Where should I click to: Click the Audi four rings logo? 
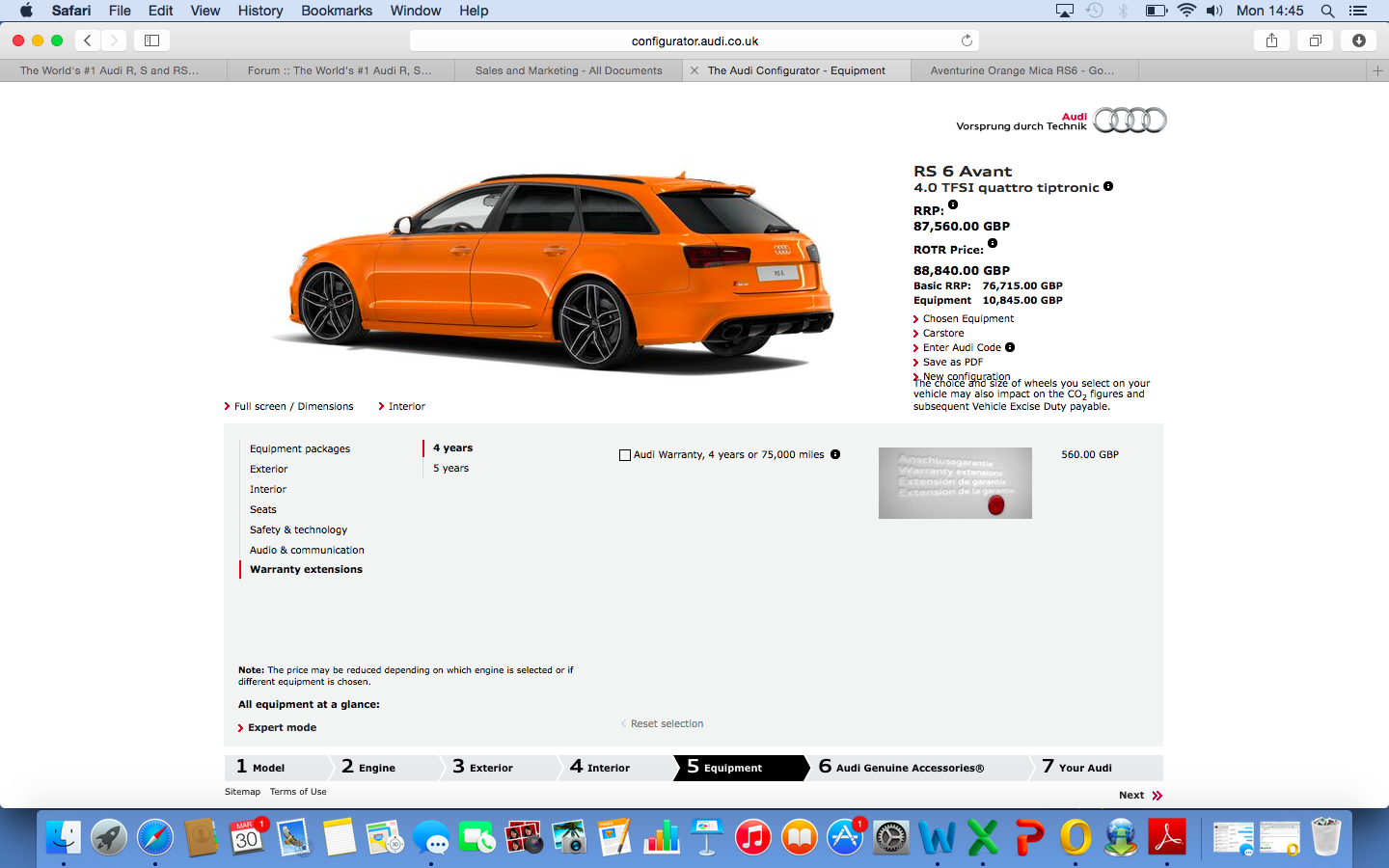click(1130, 121)
